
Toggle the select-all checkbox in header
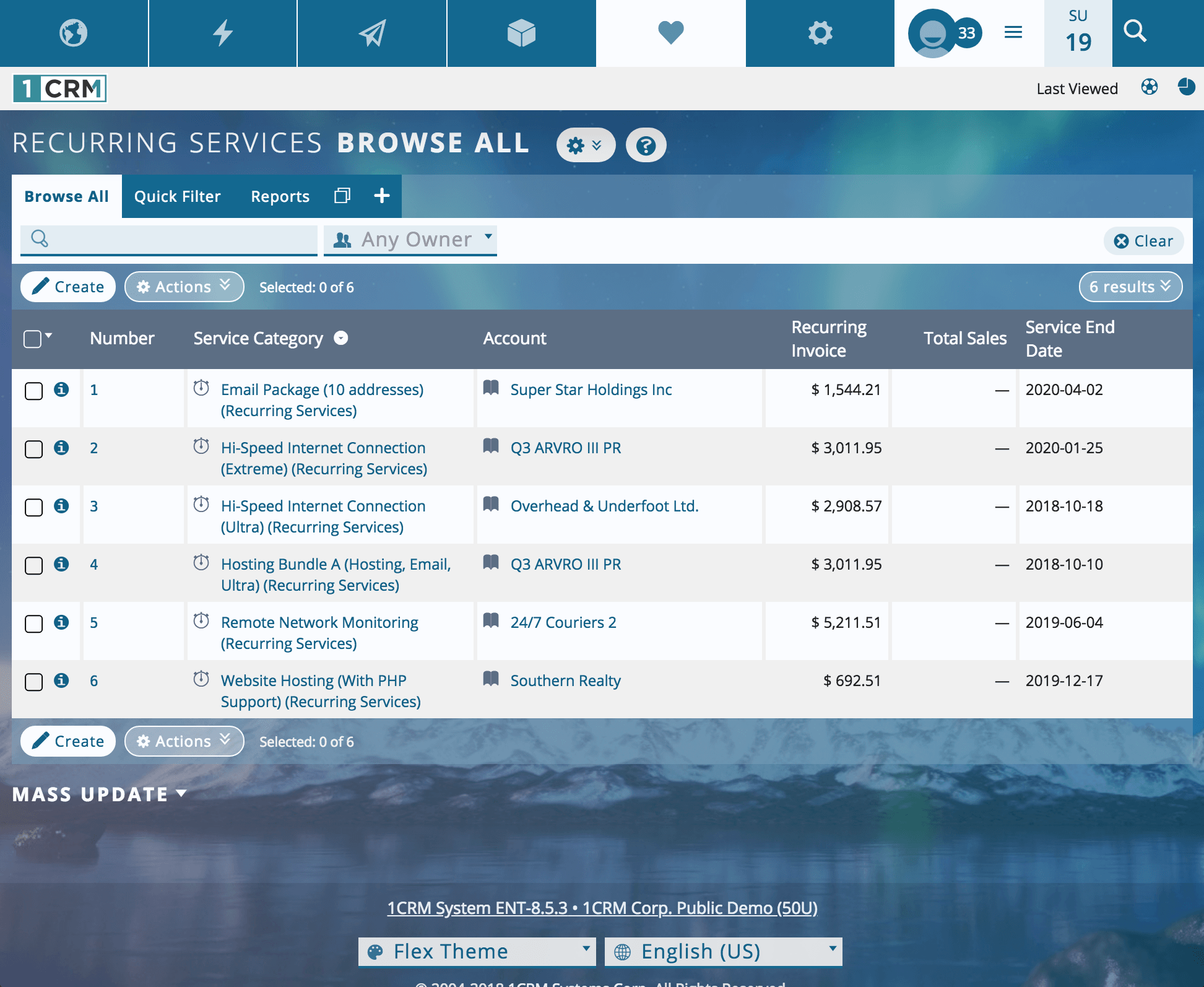pyautogui.click(x=32, y=339)
